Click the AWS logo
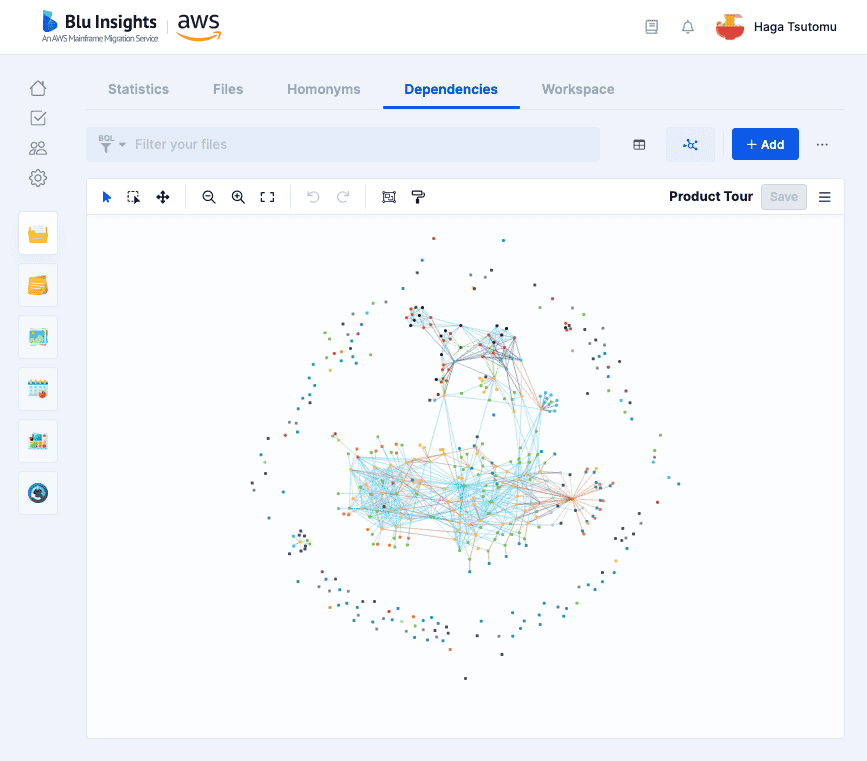867x761 pixels. 199,27
